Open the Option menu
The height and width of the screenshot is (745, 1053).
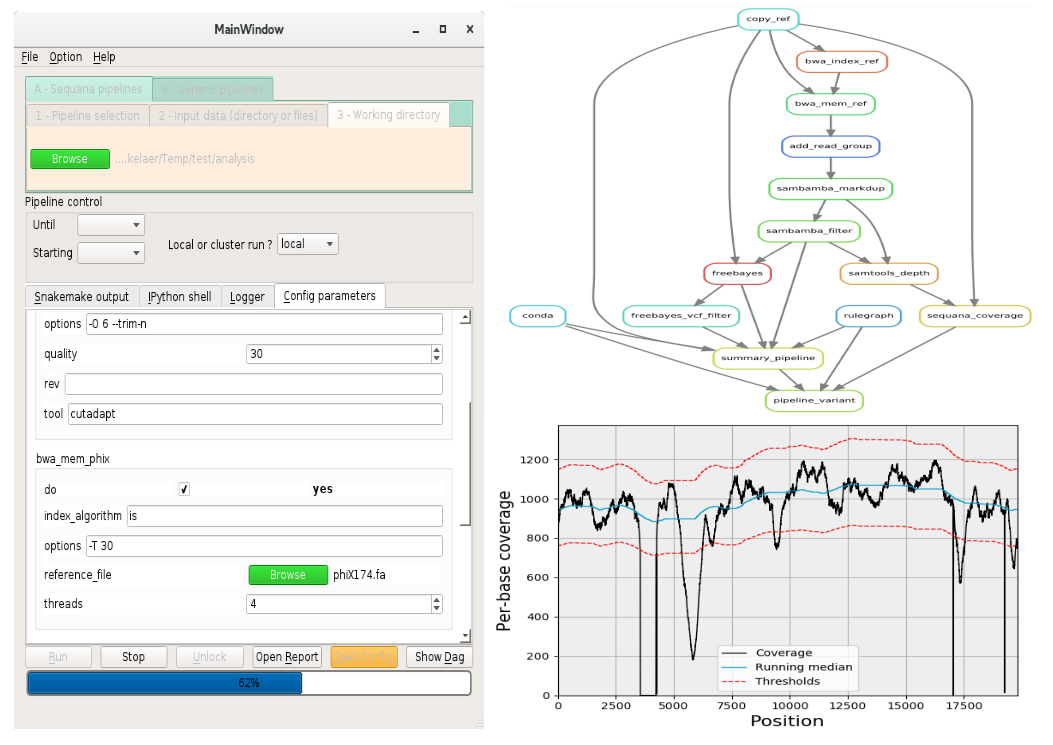click(x=66, y=57)
